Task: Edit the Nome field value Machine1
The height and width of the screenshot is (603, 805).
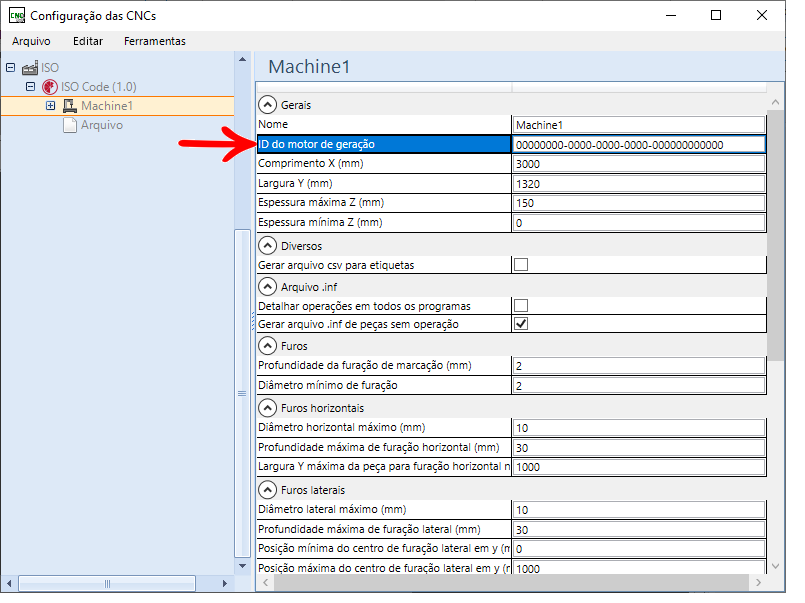Action: point(639,125)
